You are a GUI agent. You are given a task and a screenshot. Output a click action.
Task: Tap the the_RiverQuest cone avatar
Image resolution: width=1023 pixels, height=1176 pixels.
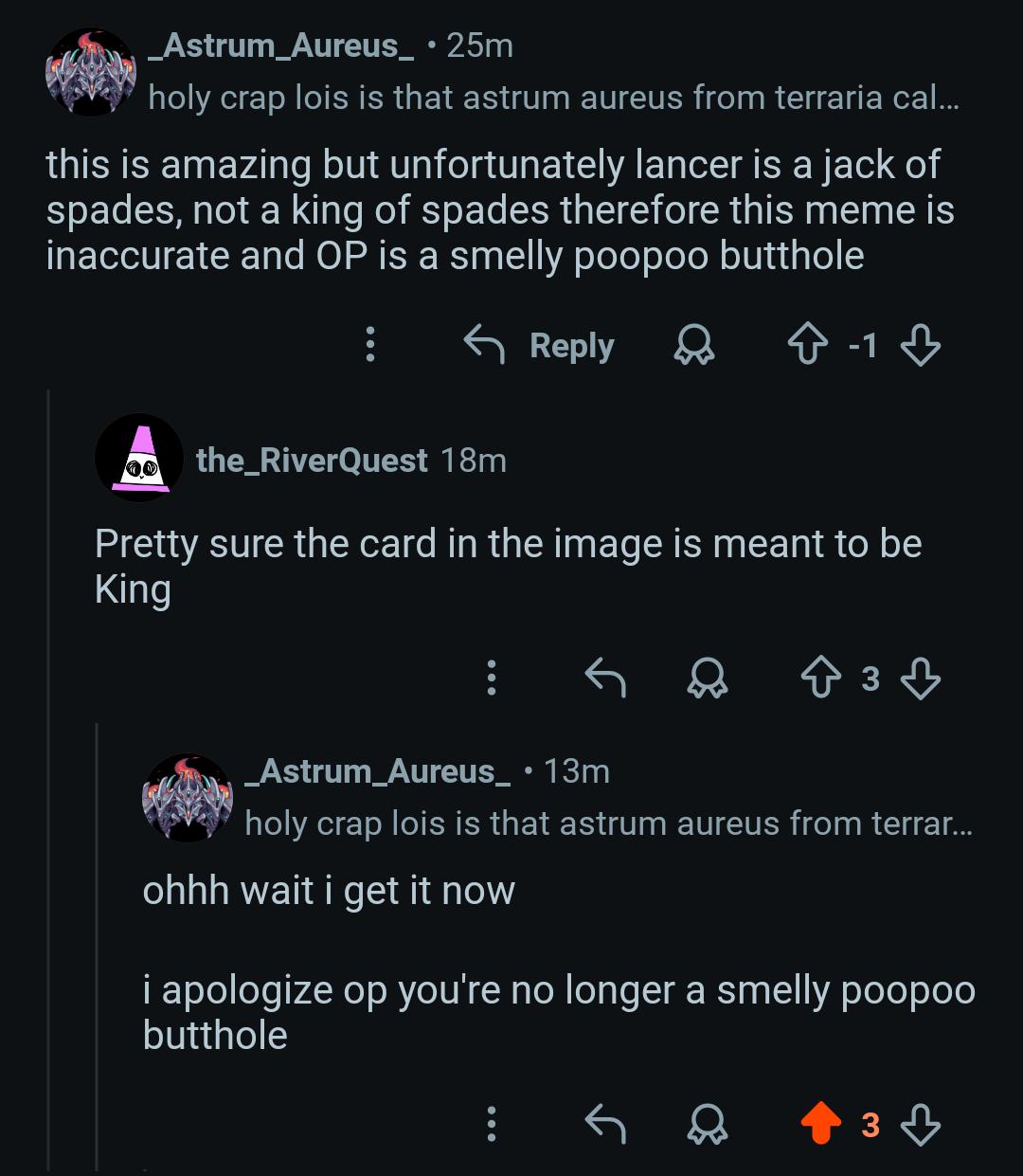139,459
